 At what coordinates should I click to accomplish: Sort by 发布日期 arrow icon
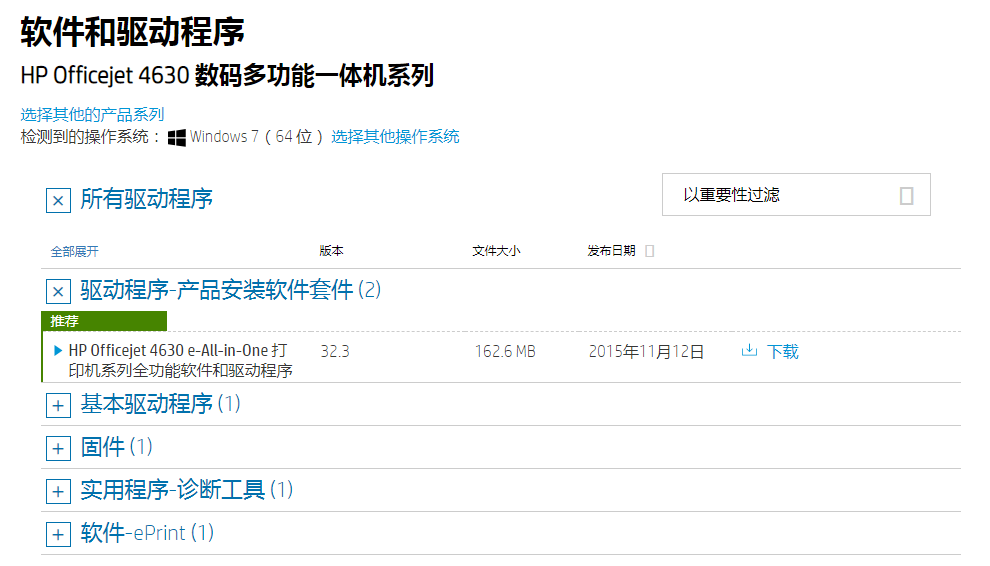[650, 251]
